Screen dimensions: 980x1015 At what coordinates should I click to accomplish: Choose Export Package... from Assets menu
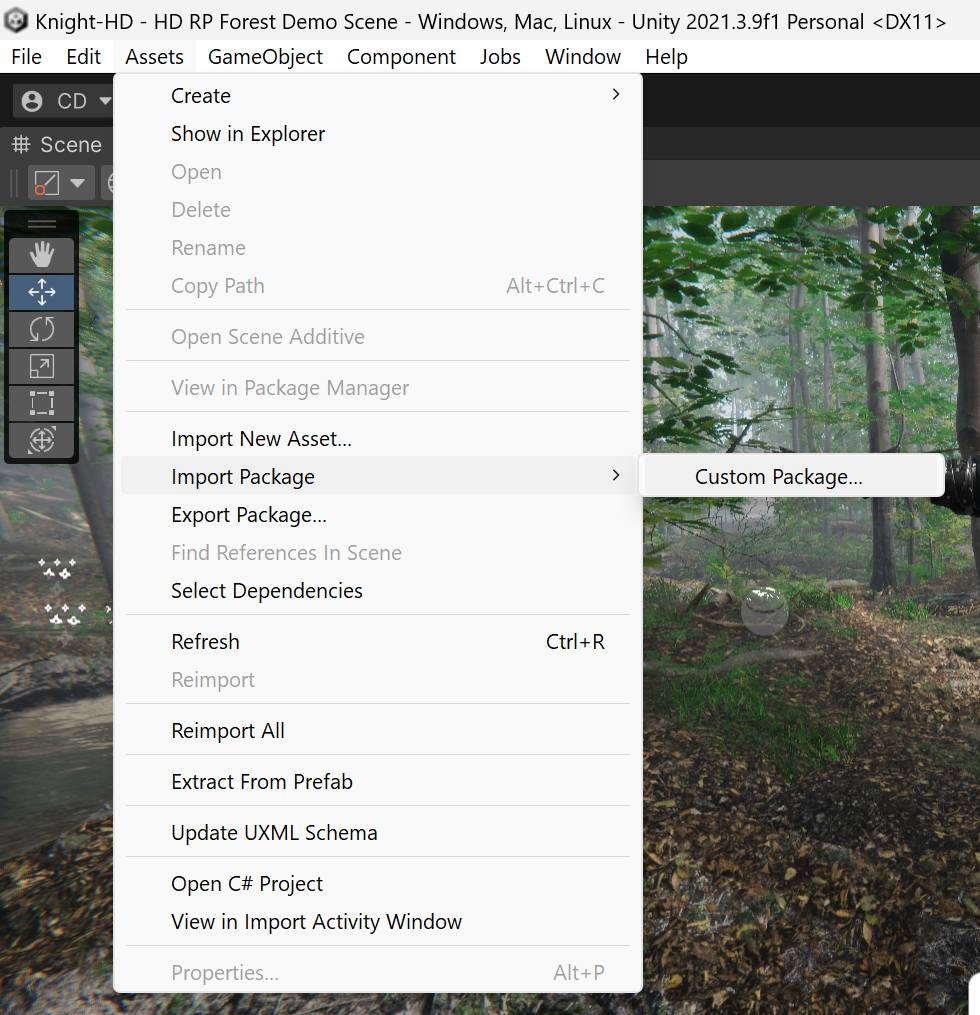(249, 515)
